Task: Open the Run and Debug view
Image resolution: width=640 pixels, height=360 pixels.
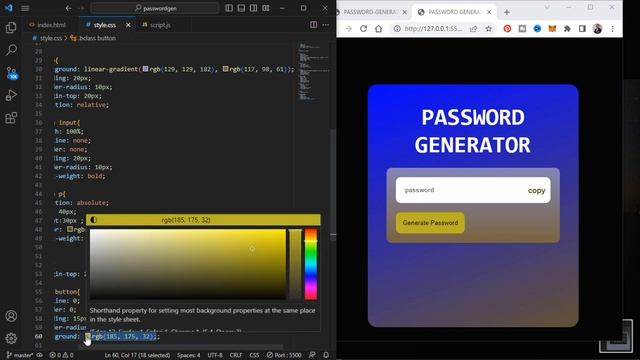Action: (11, 95)
